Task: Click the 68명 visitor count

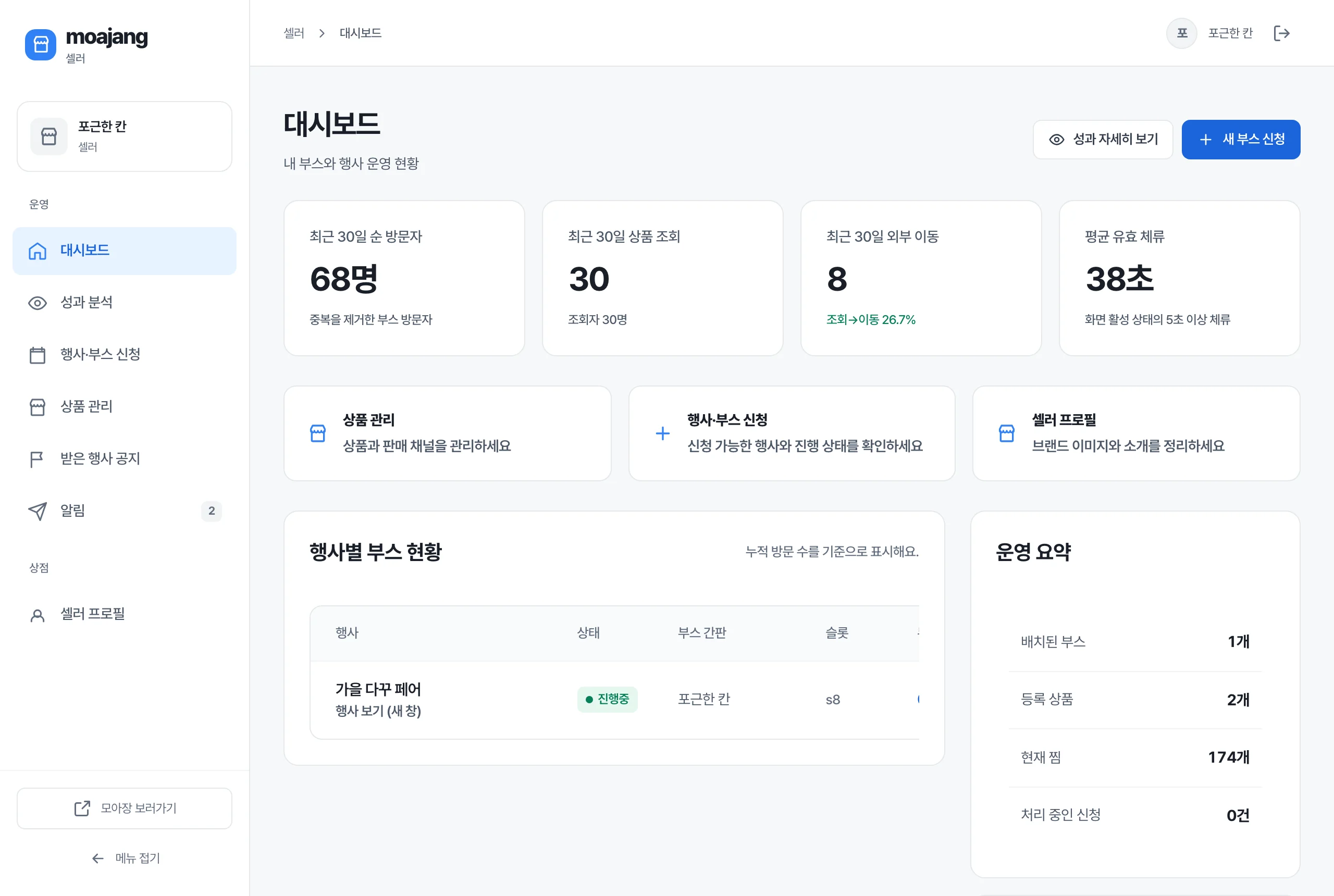Action: point(343,279)
